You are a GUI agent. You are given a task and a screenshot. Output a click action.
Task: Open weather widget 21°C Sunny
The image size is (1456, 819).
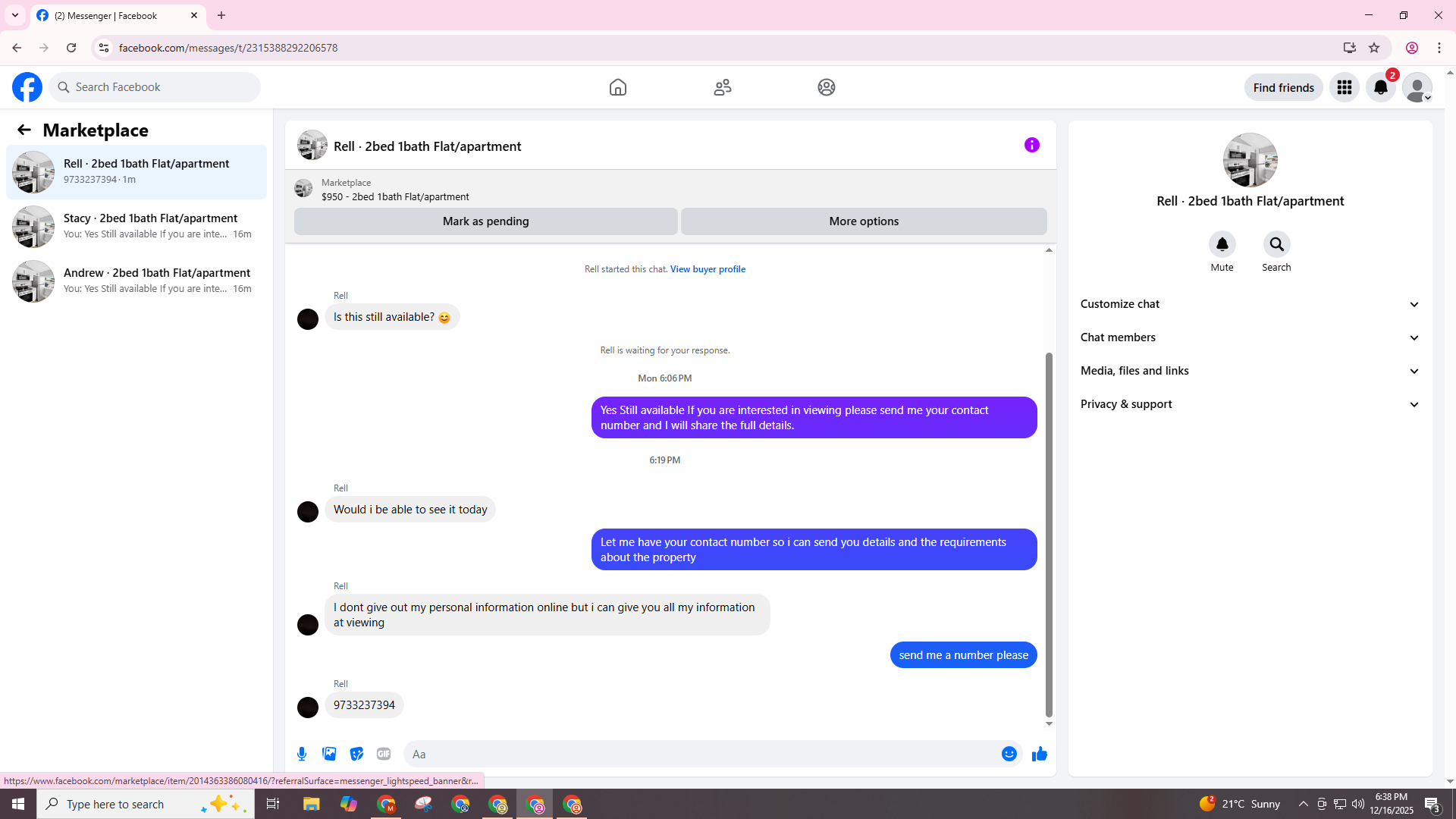1240,804
